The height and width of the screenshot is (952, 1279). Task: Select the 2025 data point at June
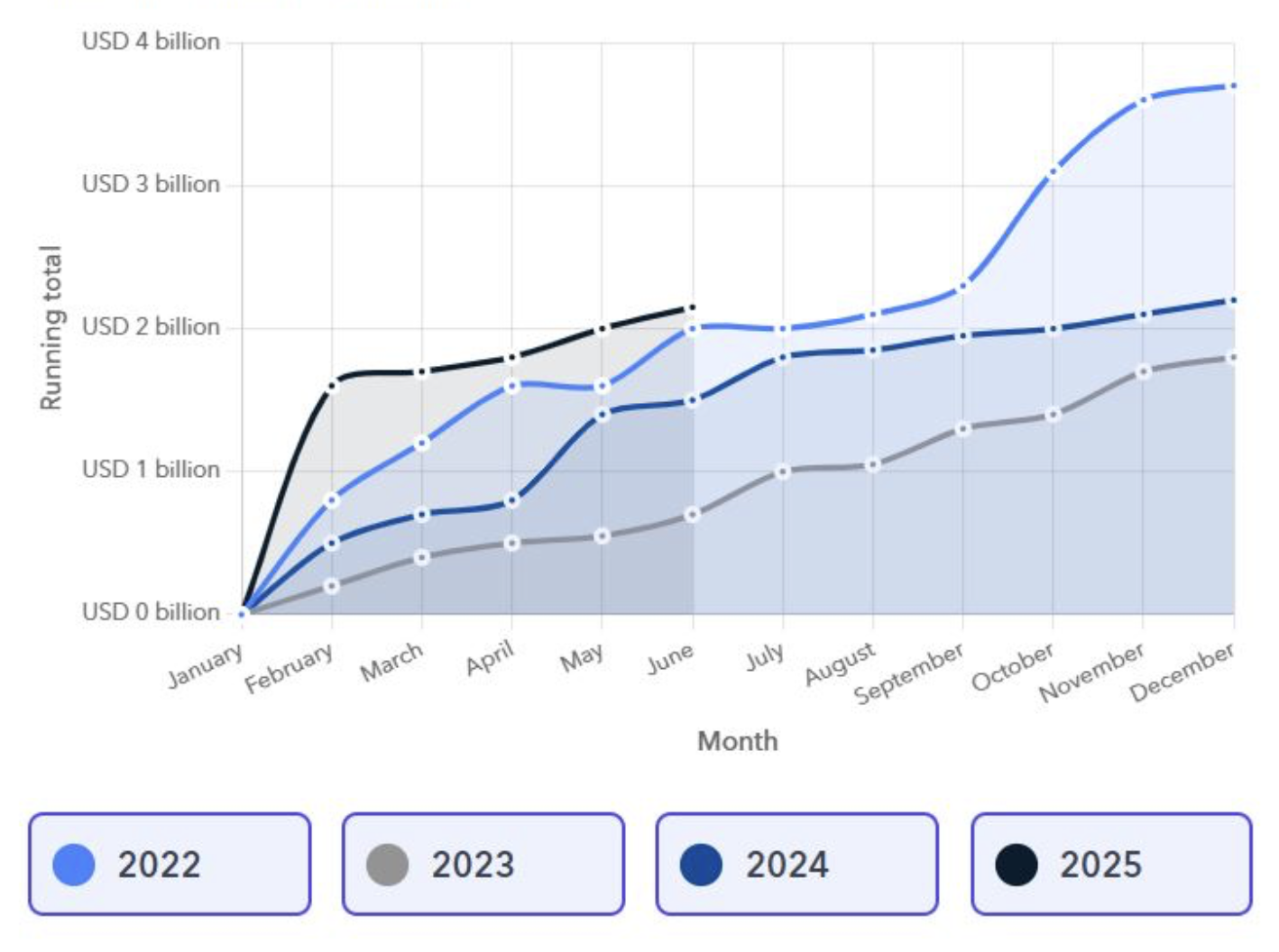(x=692, y=307)
